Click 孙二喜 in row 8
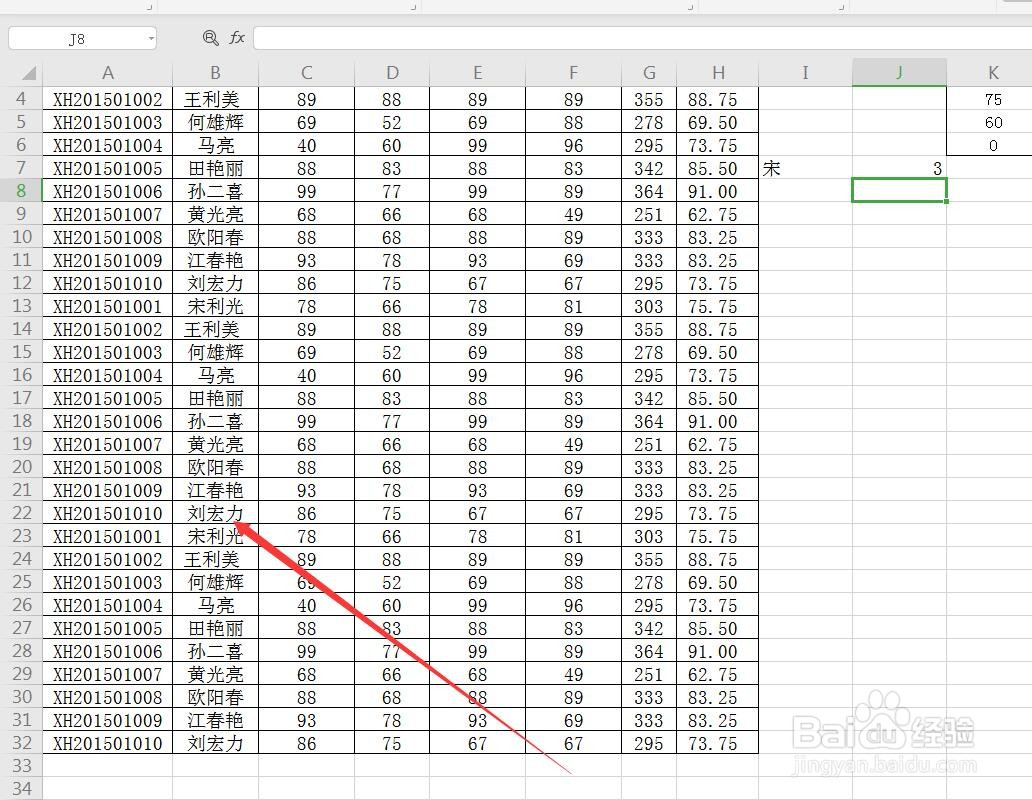This screenshot has height=800, width=1032. click(216, 191)
